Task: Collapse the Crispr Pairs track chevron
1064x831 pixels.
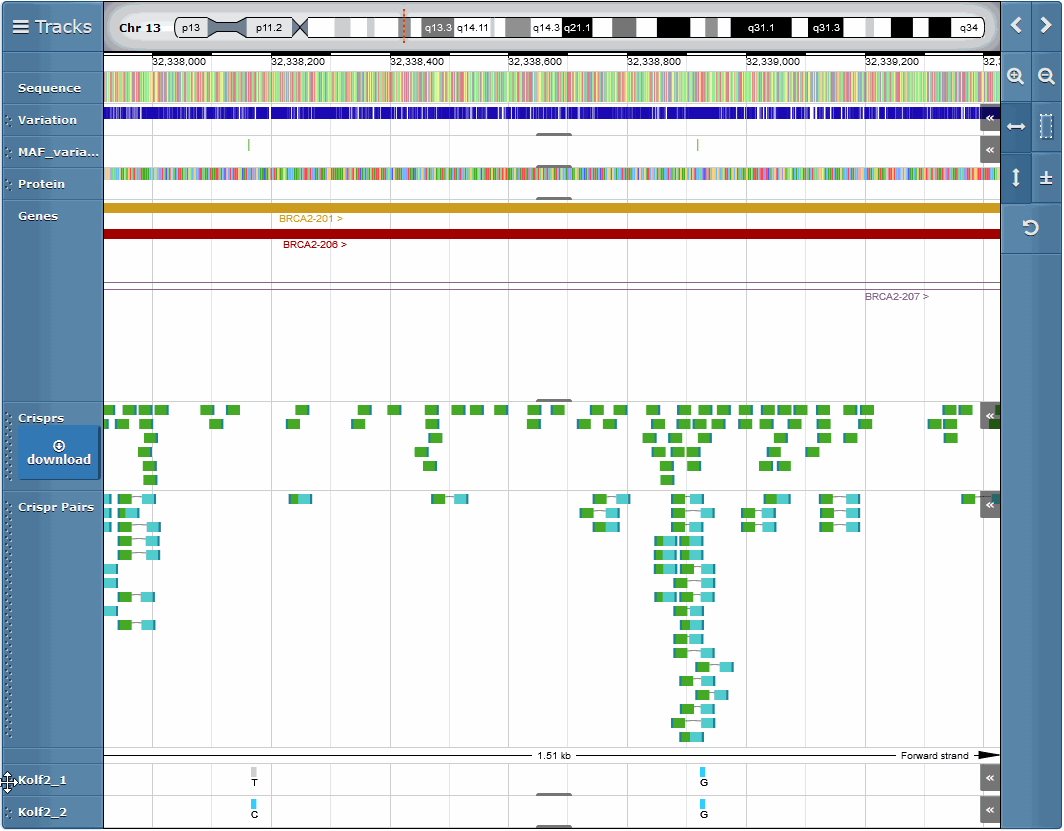Action: 989,506
